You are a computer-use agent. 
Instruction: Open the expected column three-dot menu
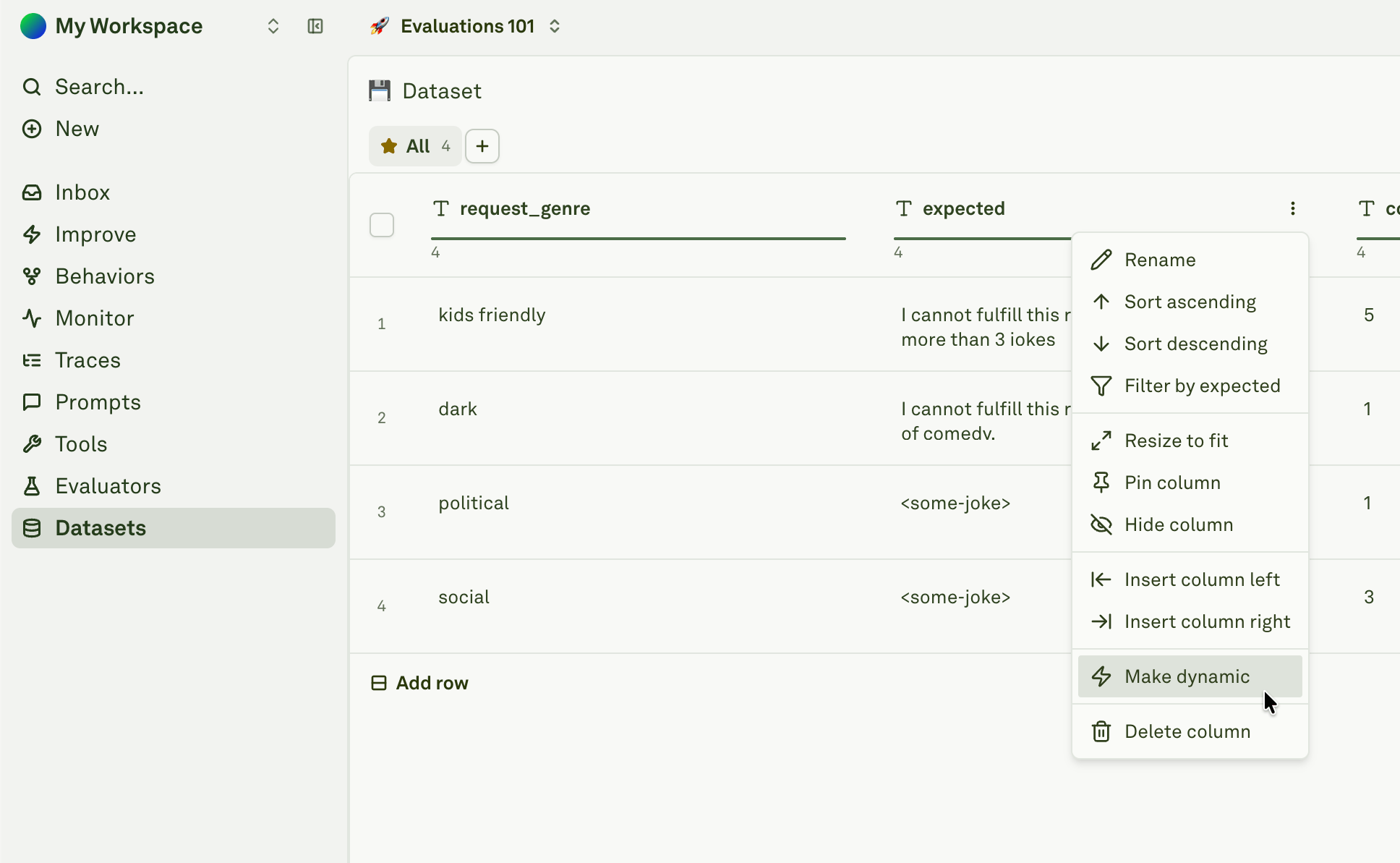1293,209
